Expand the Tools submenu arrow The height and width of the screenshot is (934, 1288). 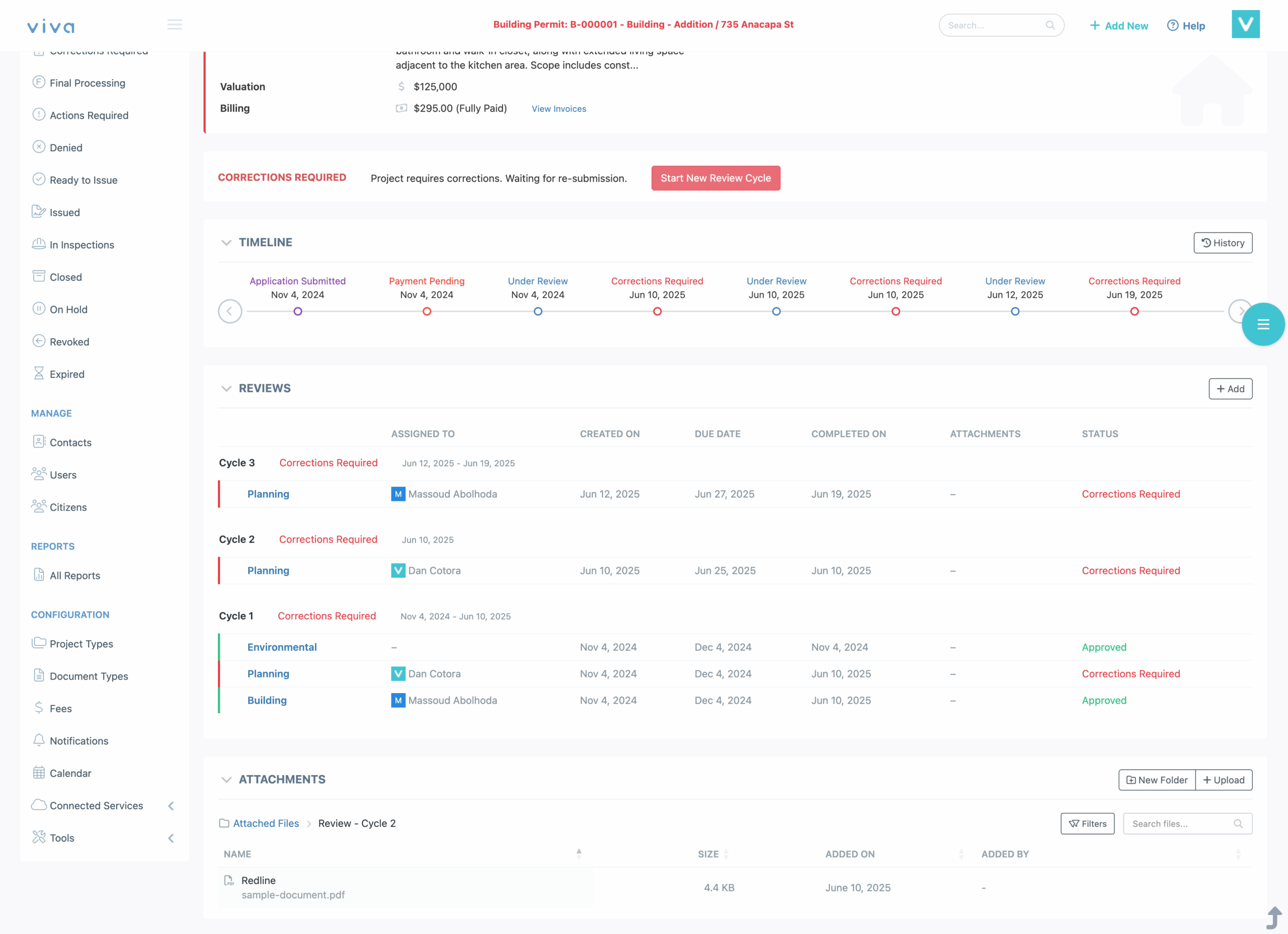(x=171, y=838)
